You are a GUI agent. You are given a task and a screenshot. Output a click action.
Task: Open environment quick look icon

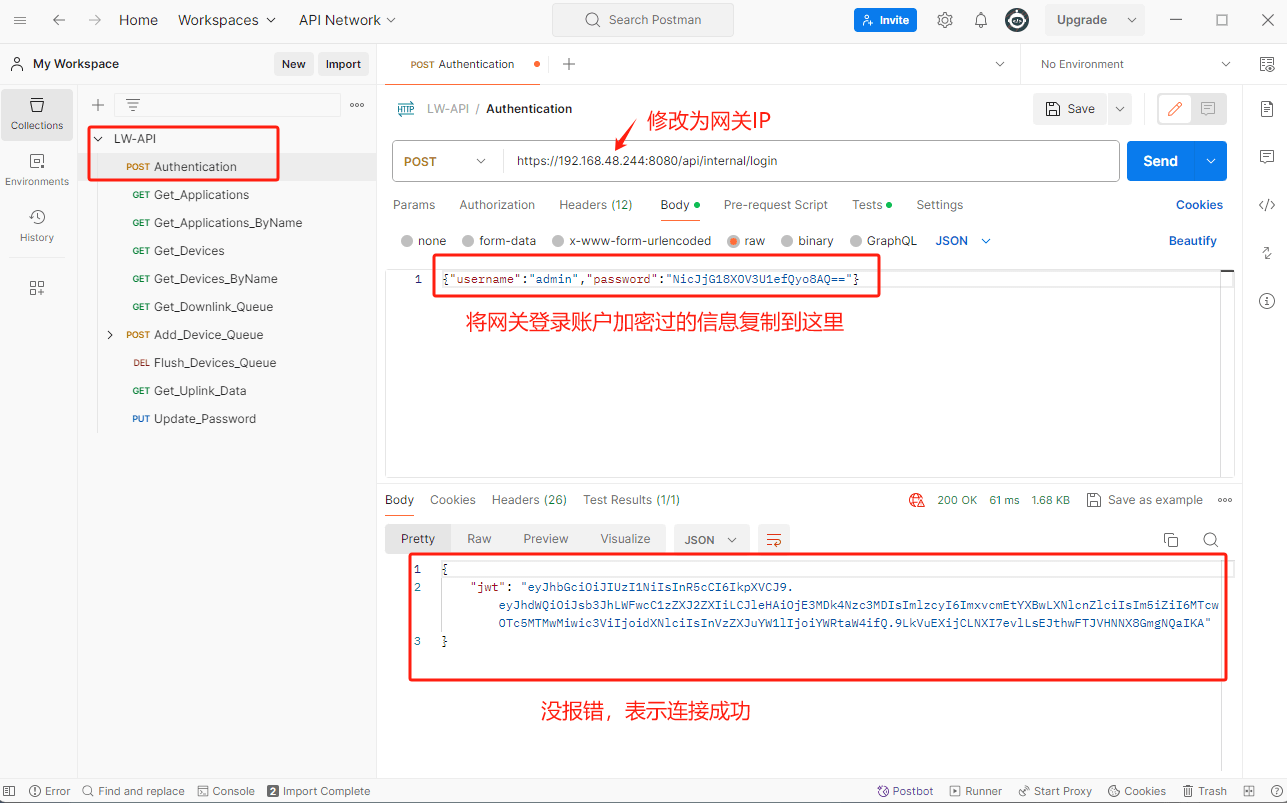click(1267, 64)
